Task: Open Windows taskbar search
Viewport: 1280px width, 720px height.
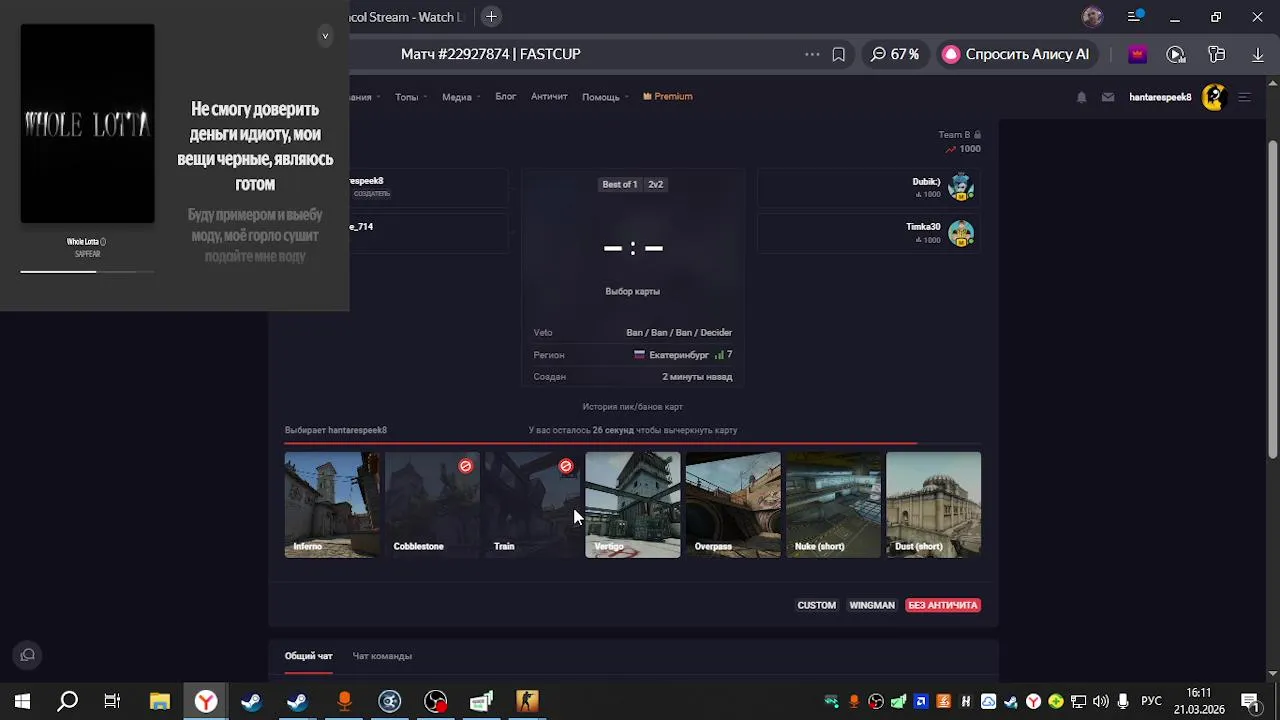Action: coord(67,701)
